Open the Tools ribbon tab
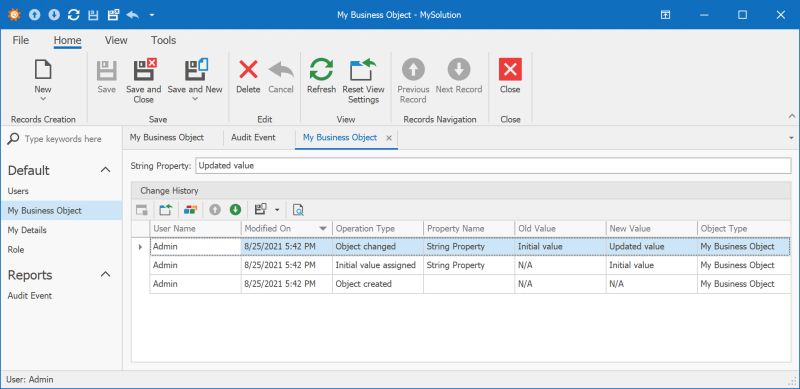800x389 pixels. point(163,40)
